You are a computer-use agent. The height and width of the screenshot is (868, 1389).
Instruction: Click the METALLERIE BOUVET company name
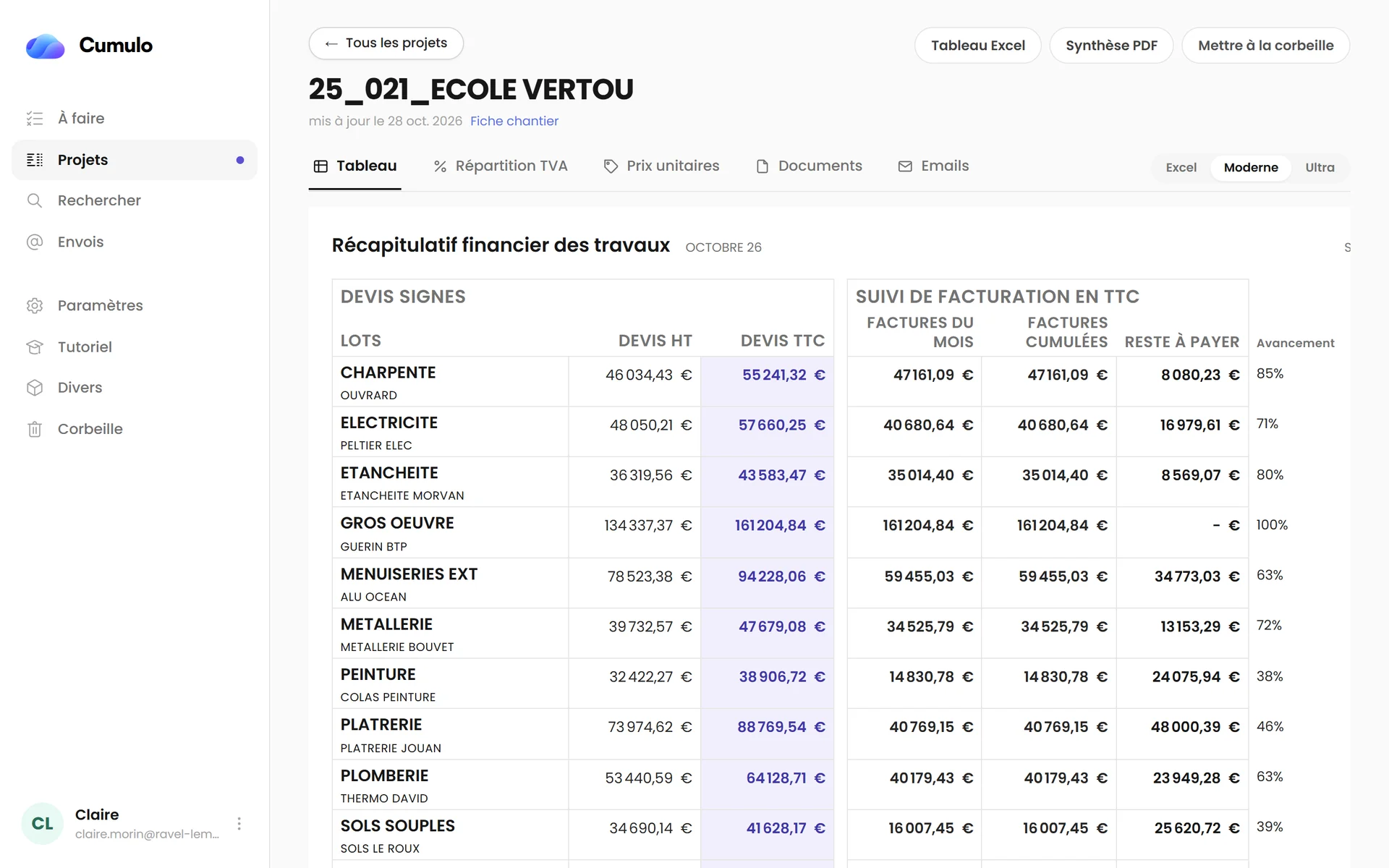point(397,647)
